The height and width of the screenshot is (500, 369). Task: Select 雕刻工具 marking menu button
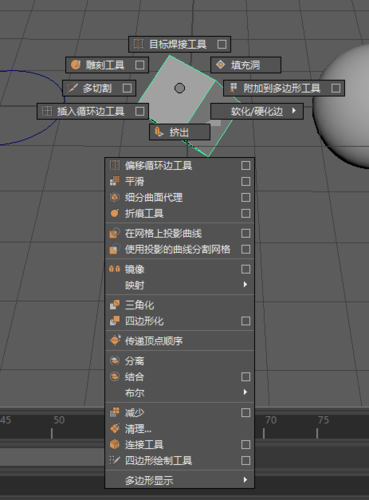click(107, 65)
